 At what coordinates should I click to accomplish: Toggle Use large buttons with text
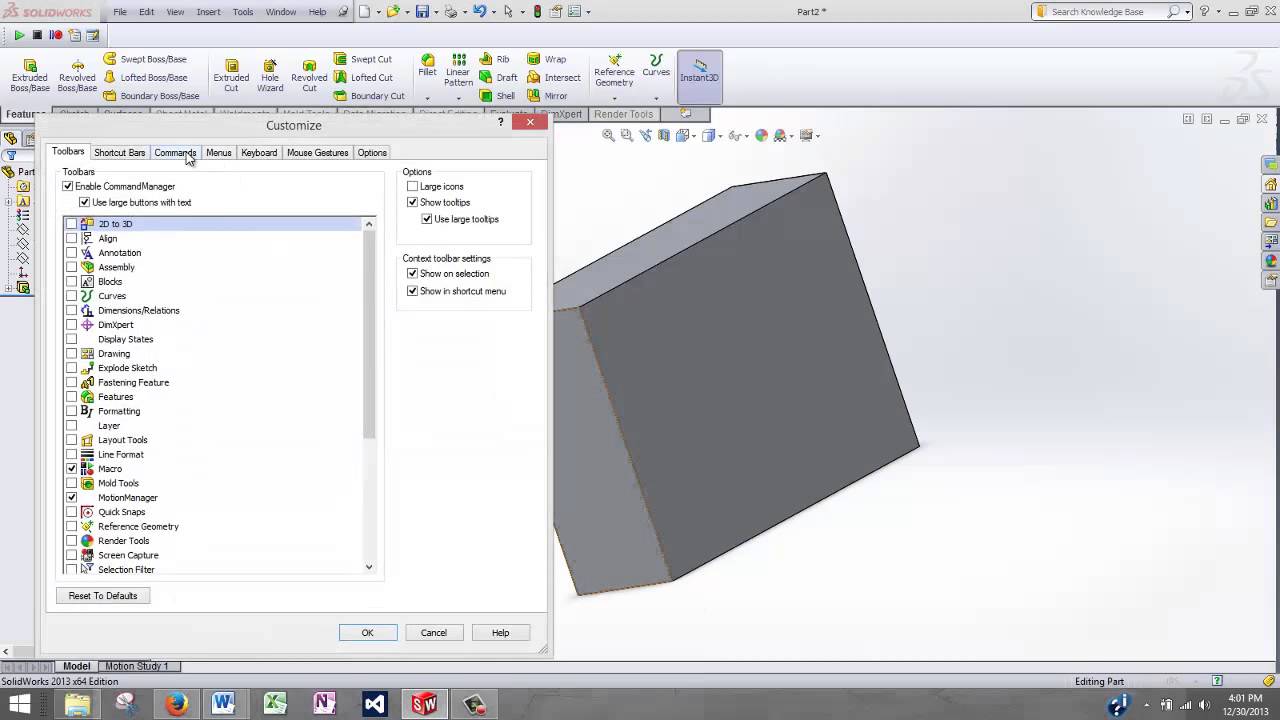click(x=84, y=202)
